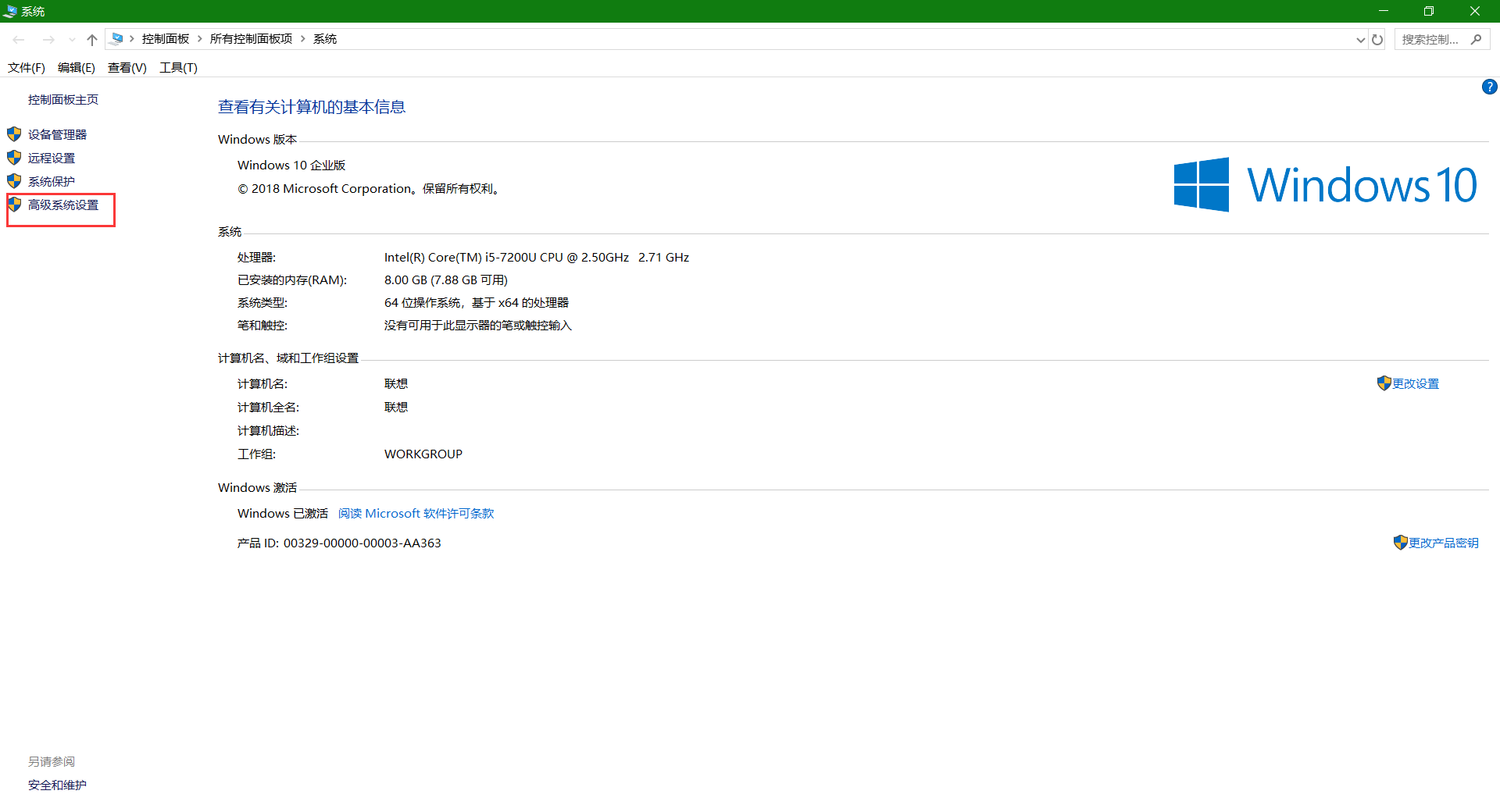The height and width of the screenshot is (812, 1500).
Task: Close the 系统 window
Action: pos(1475,11)
